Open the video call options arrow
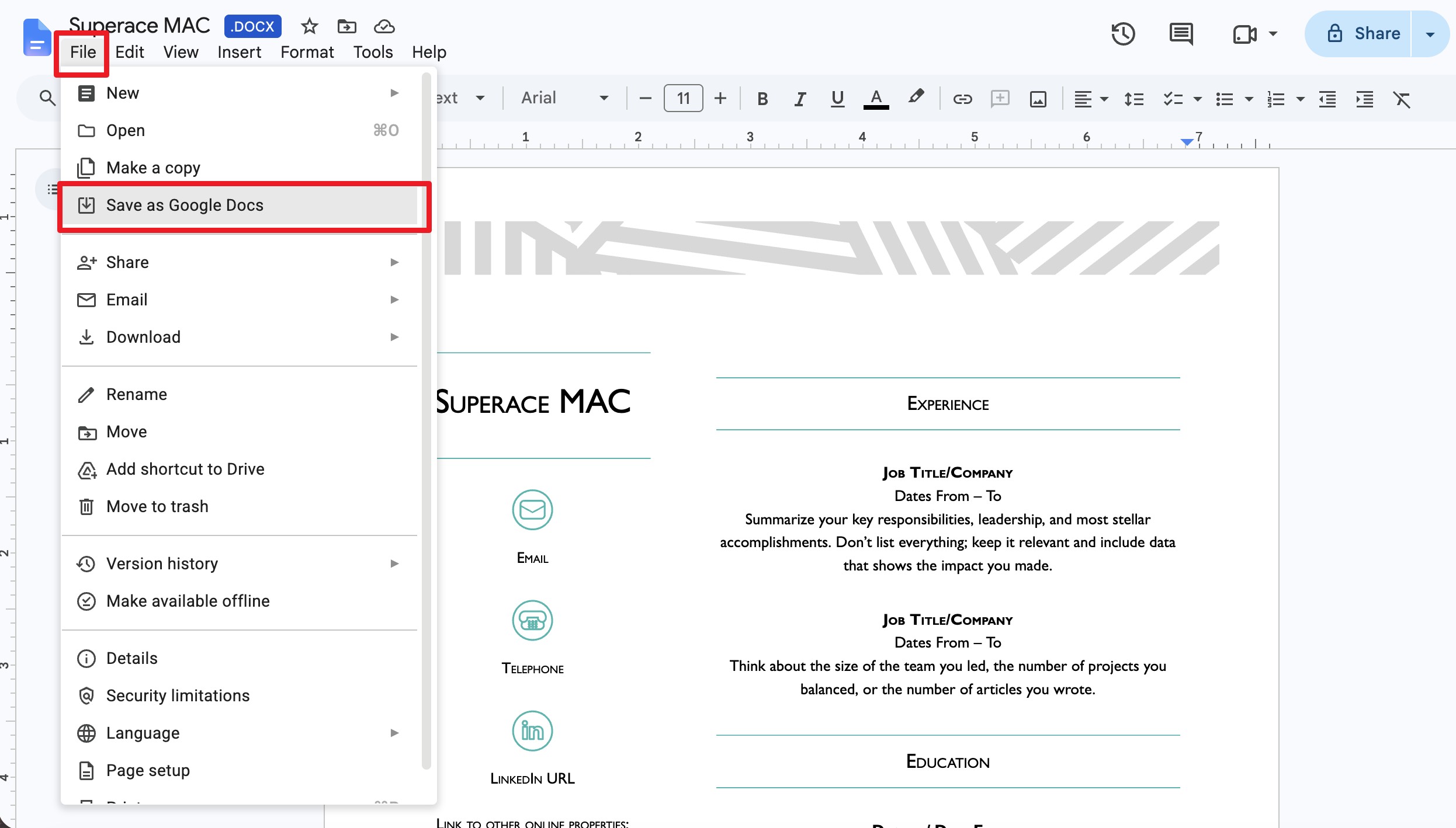The height and width of the screenshot is (828, 1456). 1273,34
